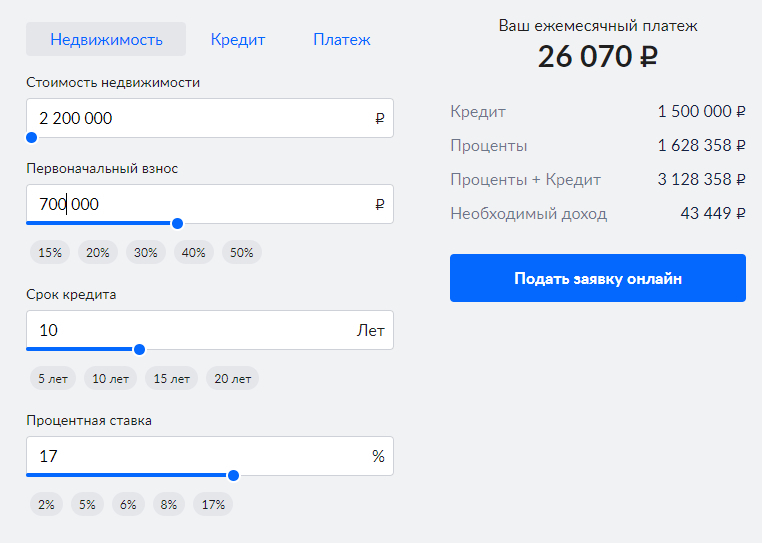Choose the 15% down payment preset

[x=50, y=253]
